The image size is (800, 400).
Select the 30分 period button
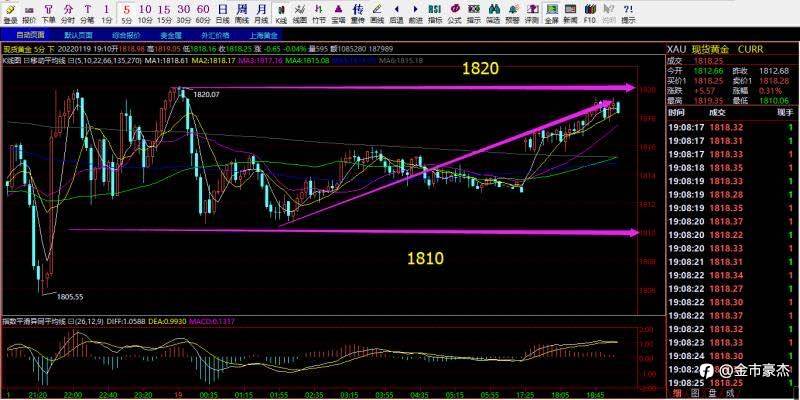[x=183, y=14]
